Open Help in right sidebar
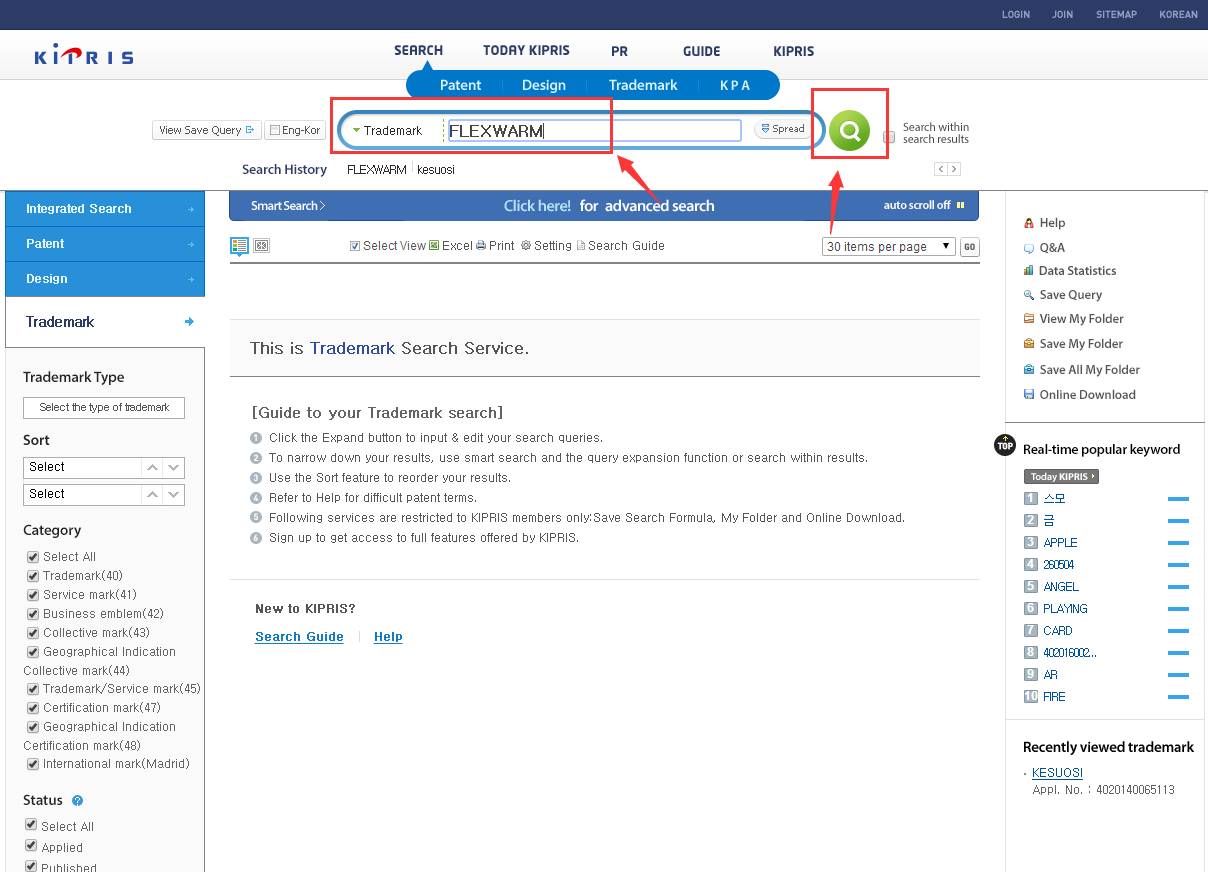 (x=1052, y=223)
